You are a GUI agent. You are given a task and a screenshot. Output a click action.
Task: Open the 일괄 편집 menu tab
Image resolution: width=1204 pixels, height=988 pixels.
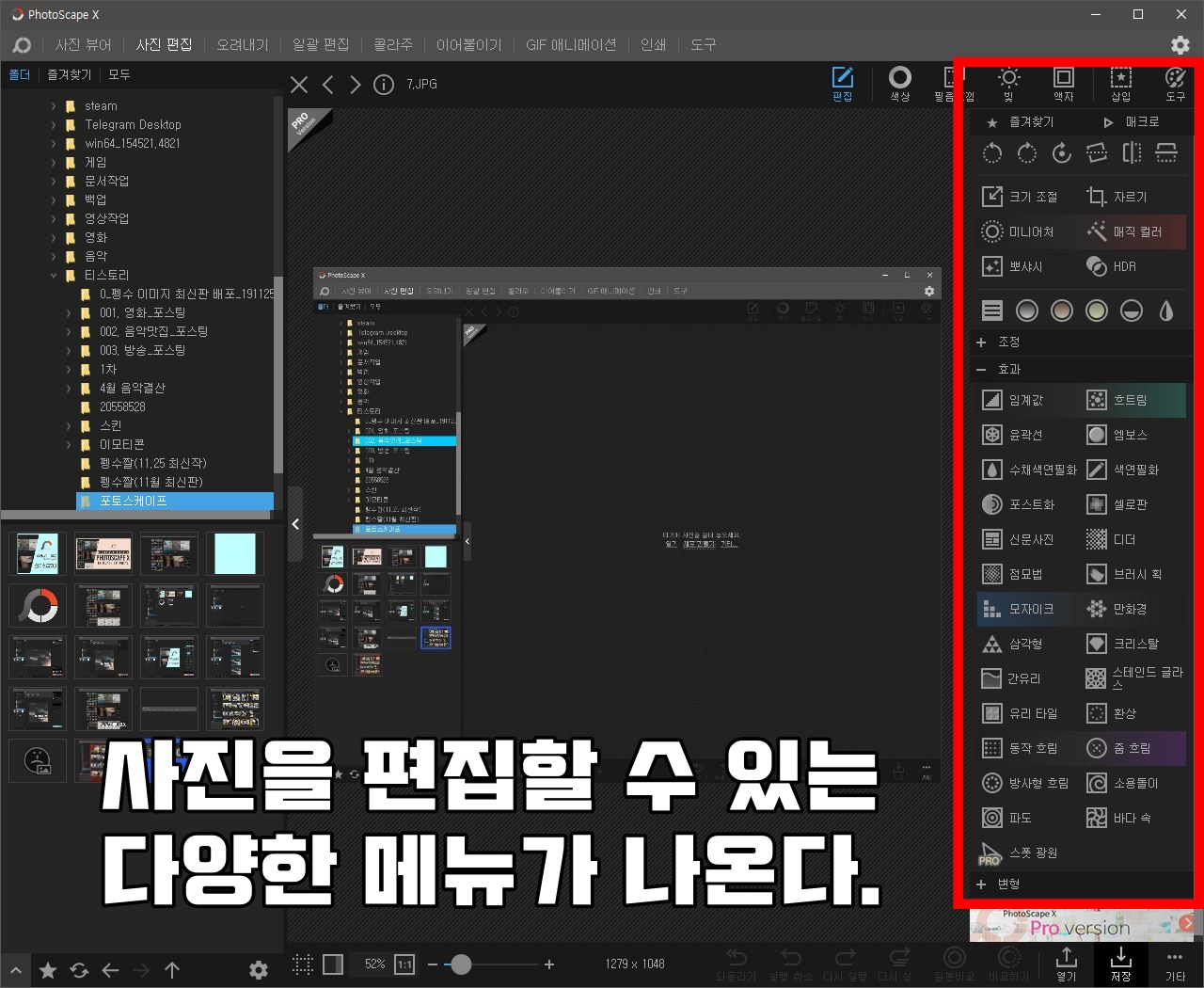click(x=320, y=44)
